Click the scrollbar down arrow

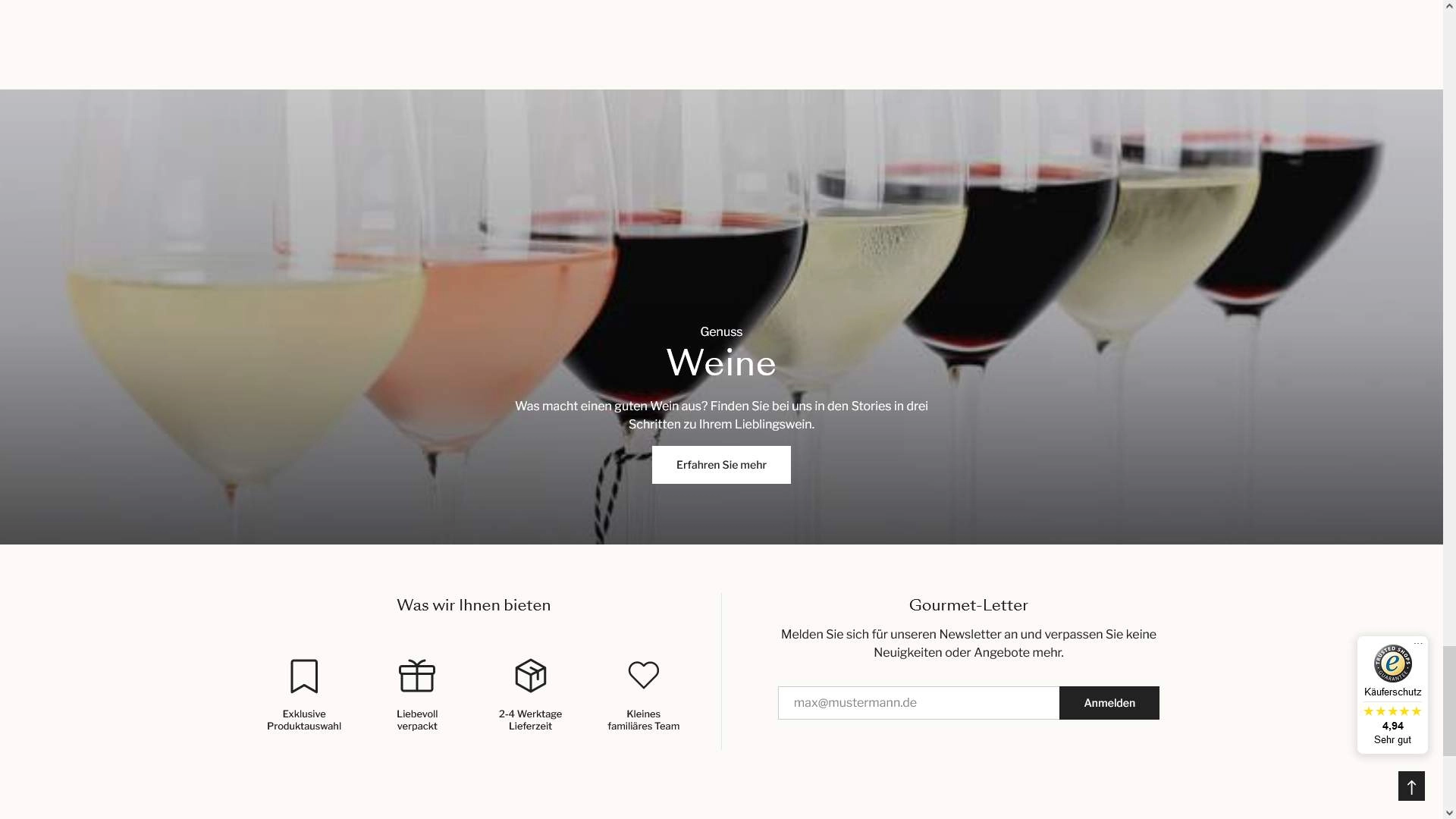[1449, 812]
